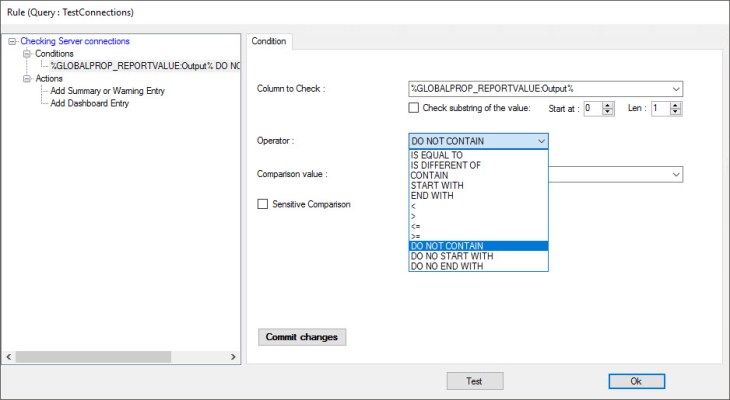
Task: Select END WITH in operator list
Action: coord(433,195)
